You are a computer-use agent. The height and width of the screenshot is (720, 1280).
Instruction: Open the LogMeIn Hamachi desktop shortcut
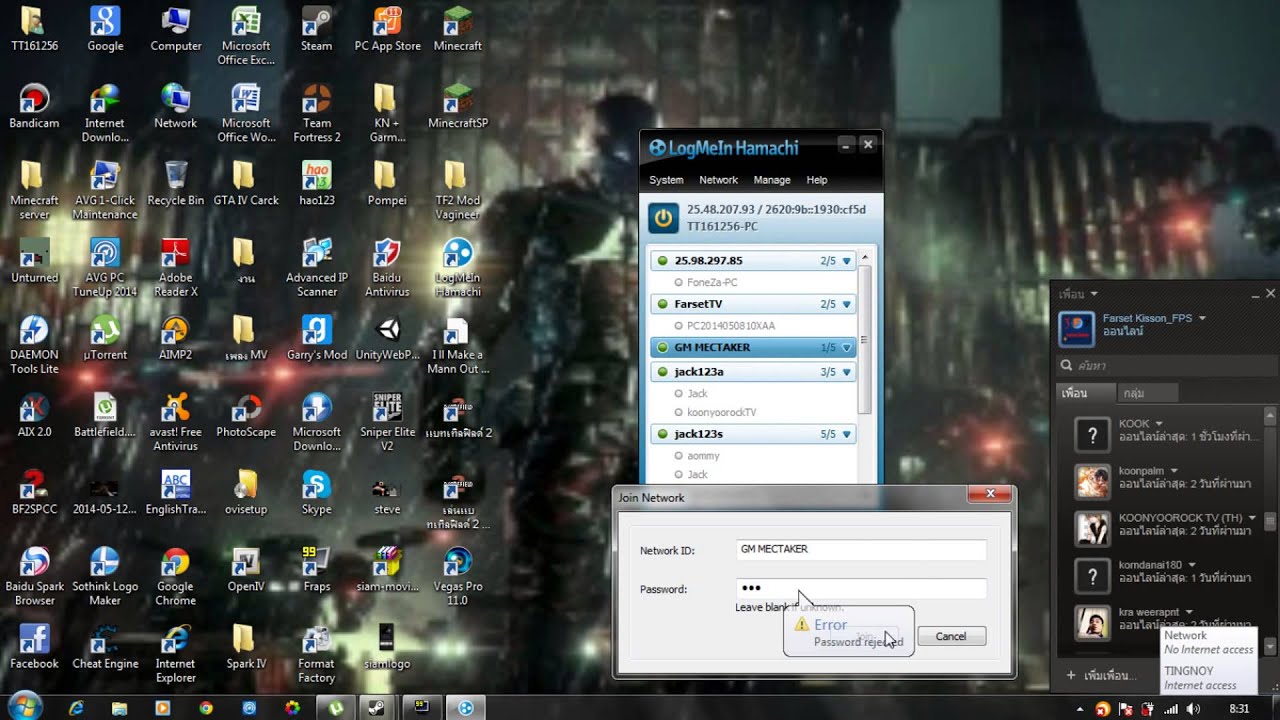[457, 268]
